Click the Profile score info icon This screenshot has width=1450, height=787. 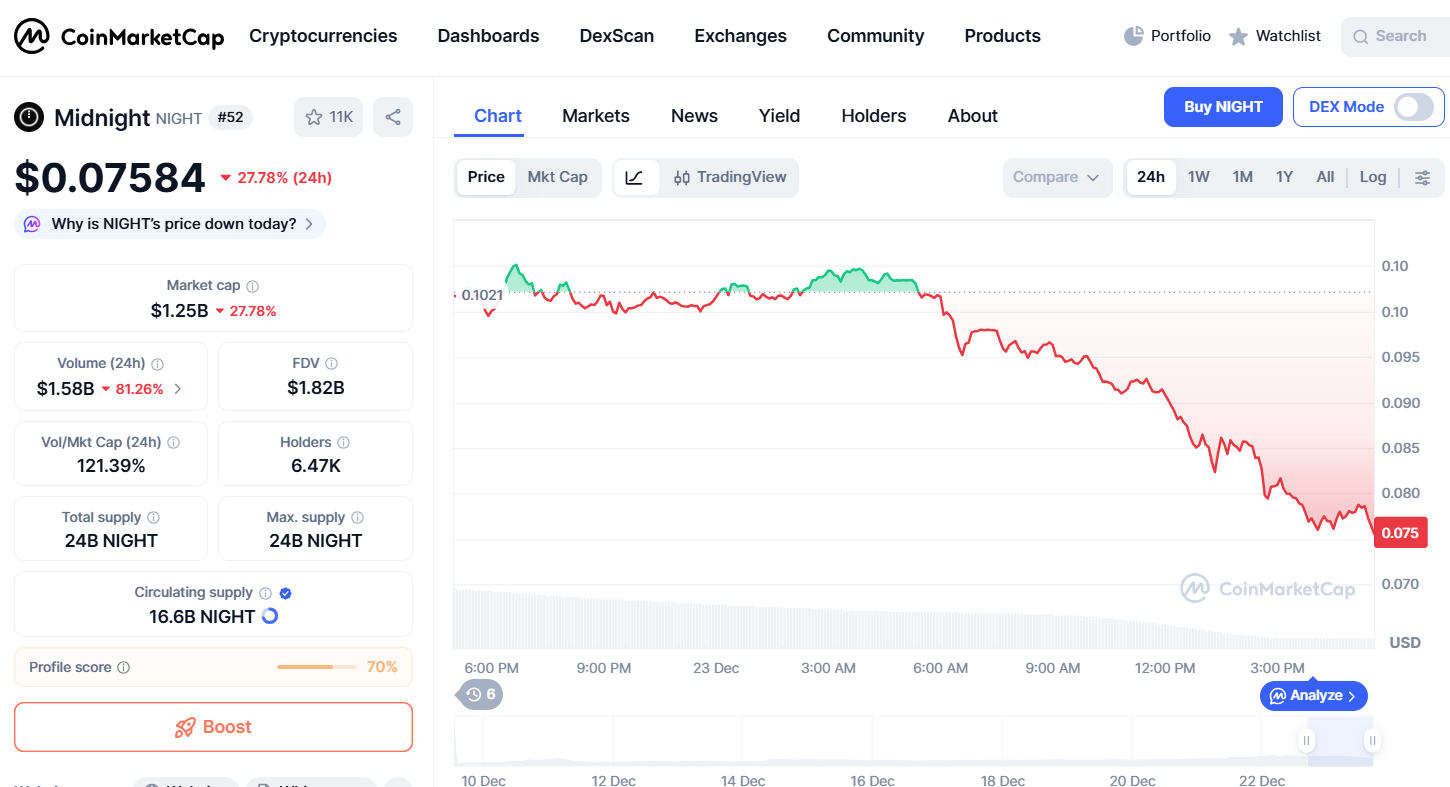pyautogui.click(x=124, y=667)
